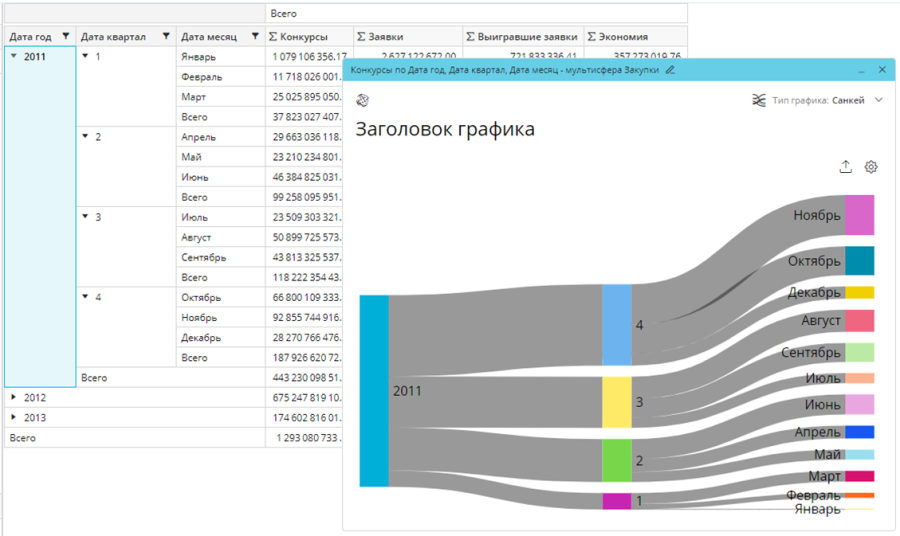900x536 pixels.
Task: Click the filter icon on Дата год column
Action: click(x=66, y=37)
